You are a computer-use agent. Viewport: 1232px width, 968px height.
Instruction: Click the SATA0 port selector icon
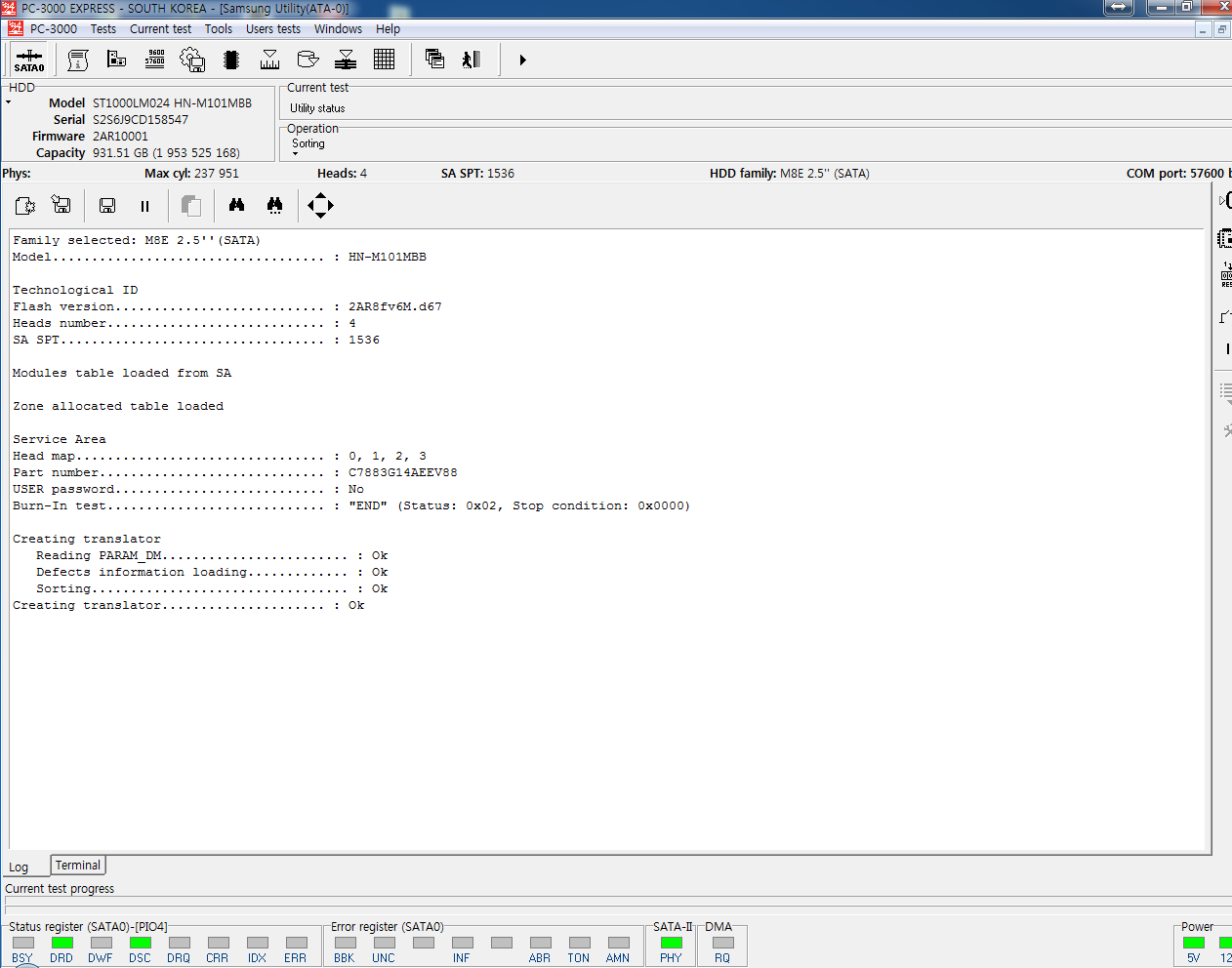click(x=28, y=60)
